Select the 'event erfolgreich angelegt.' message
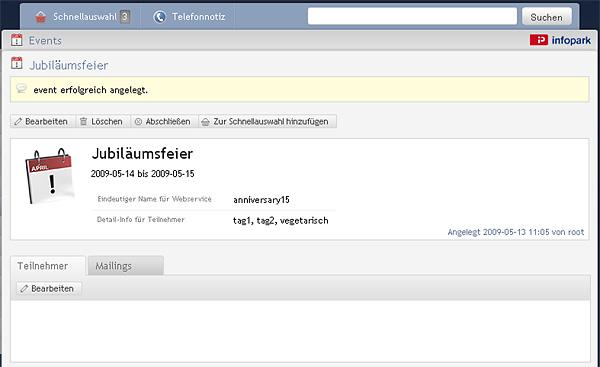This screenshot has width=600, height=367. (x=90, y=90)
